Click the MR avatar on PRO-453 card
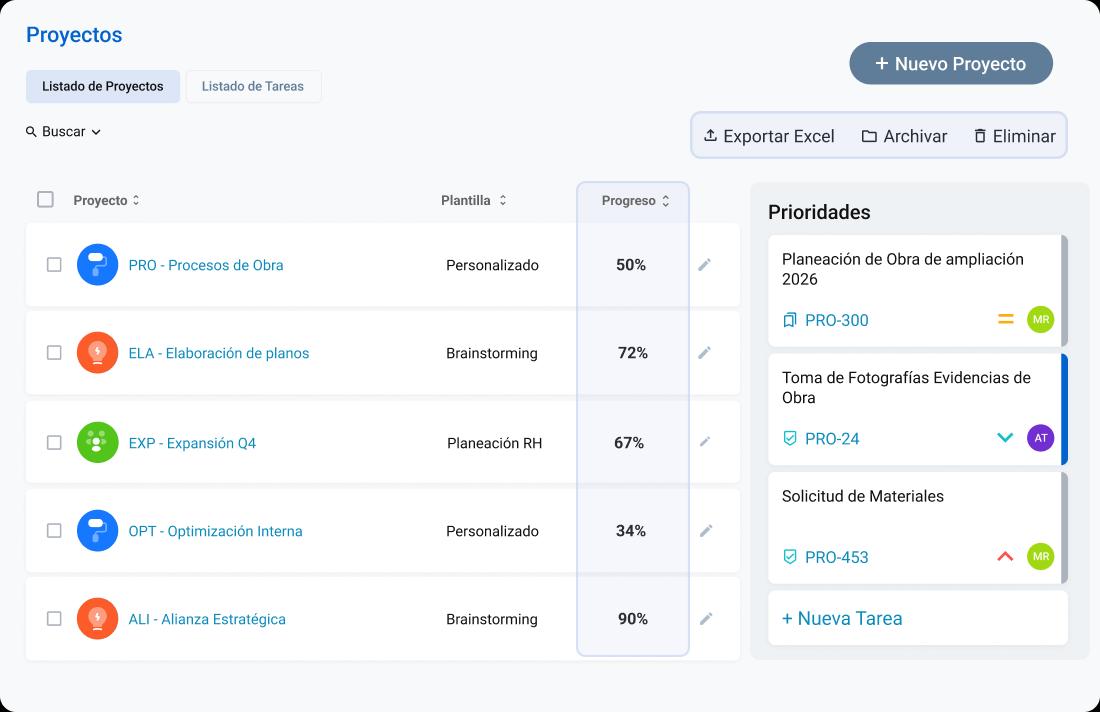Screen dimensions: 1100x712 1040,556
